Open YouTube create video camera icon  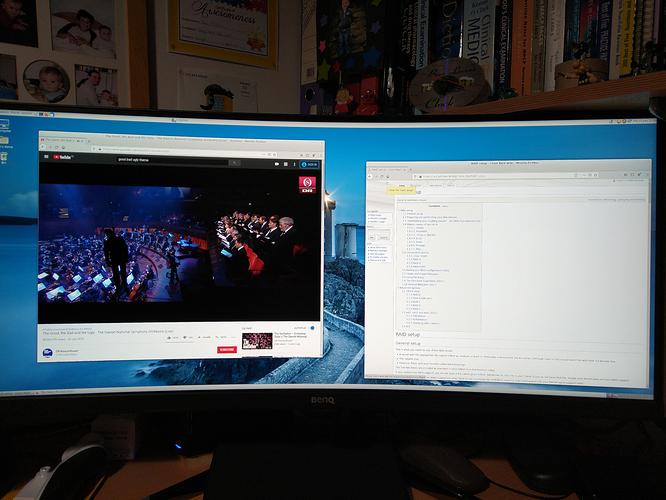tap(277, 164)
